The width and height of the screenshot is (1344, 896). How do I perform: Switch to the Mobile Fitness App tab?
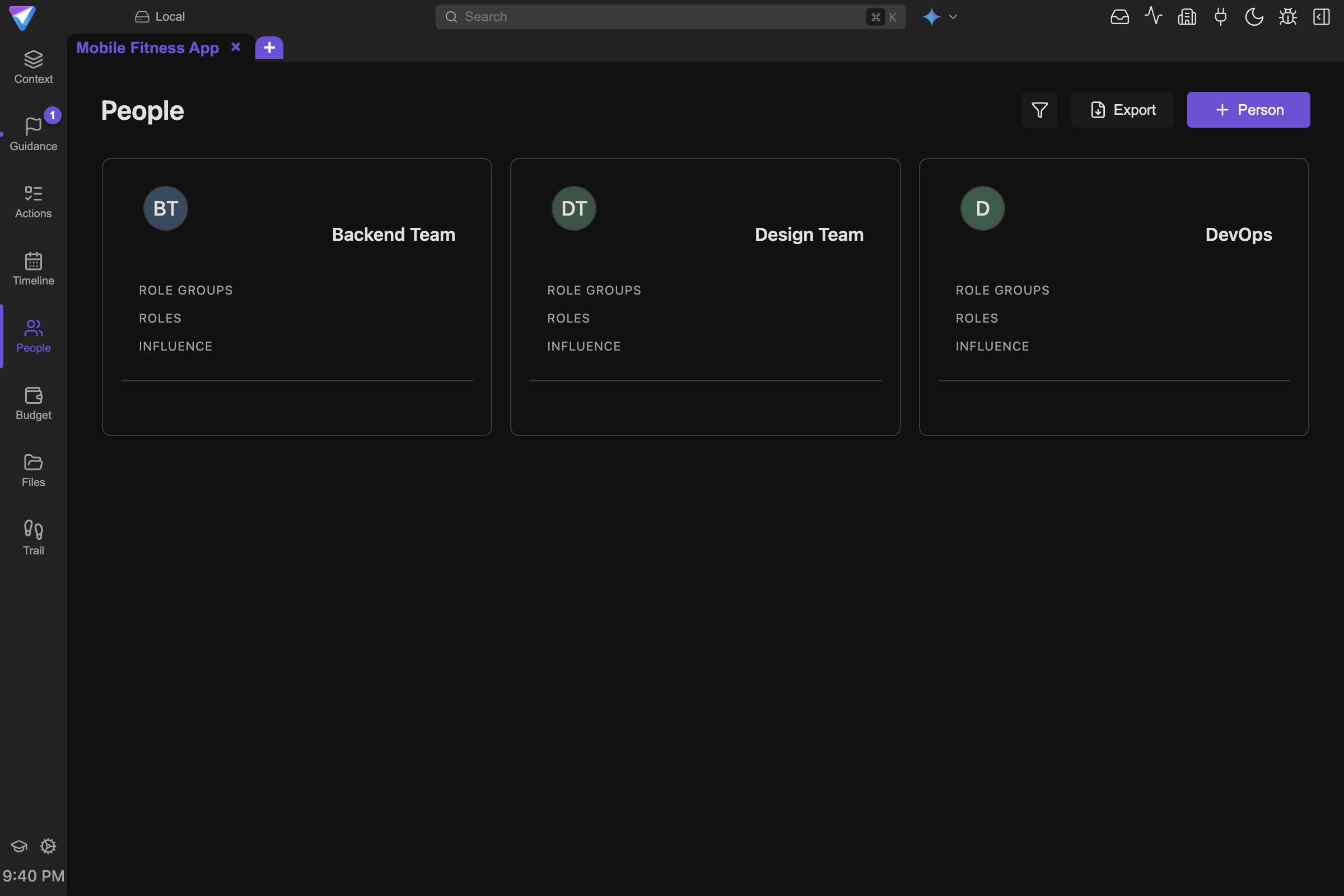(x=147, y=48)
